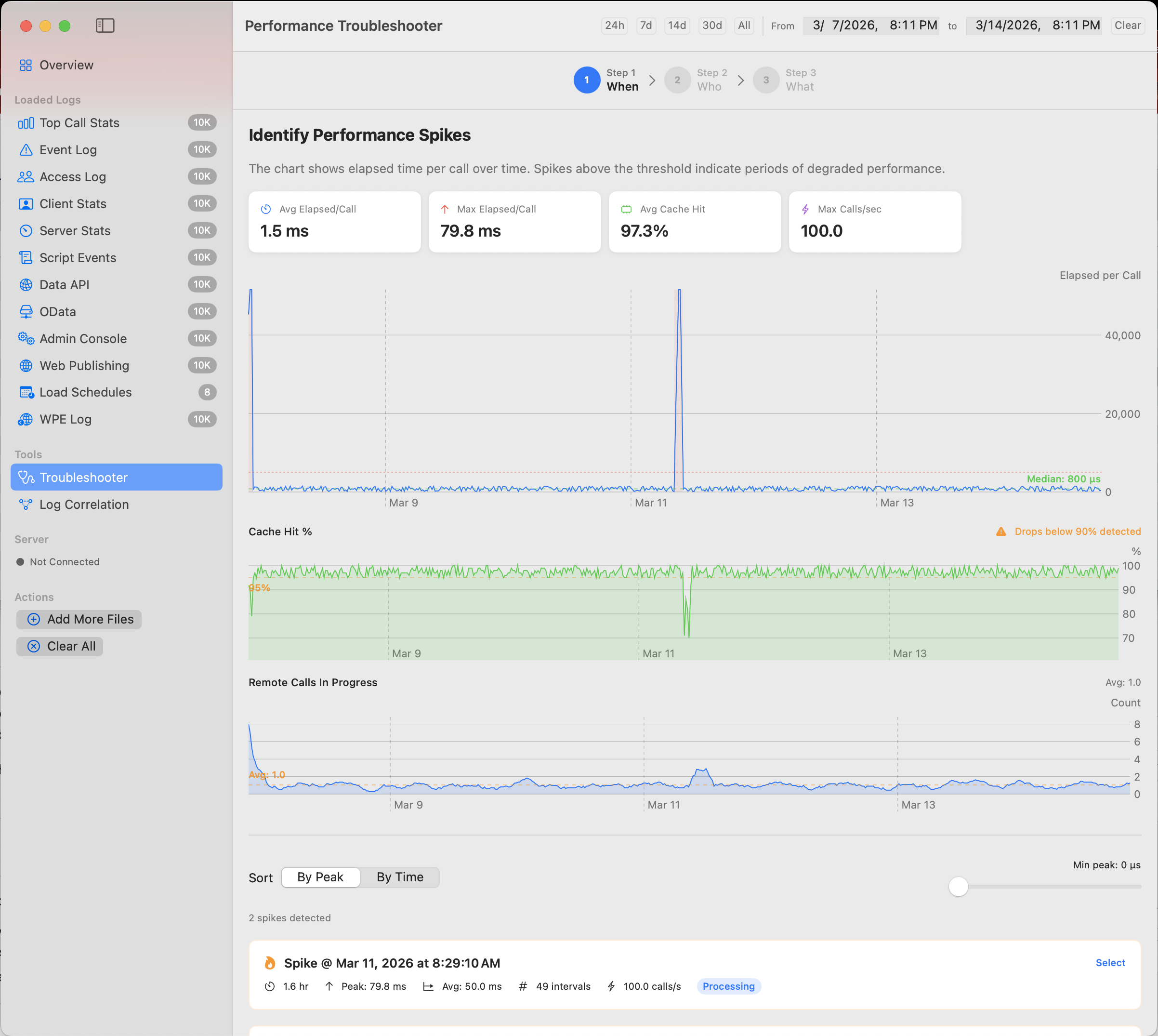
Task: Click the Min peak slider knob
Action: 958,886
